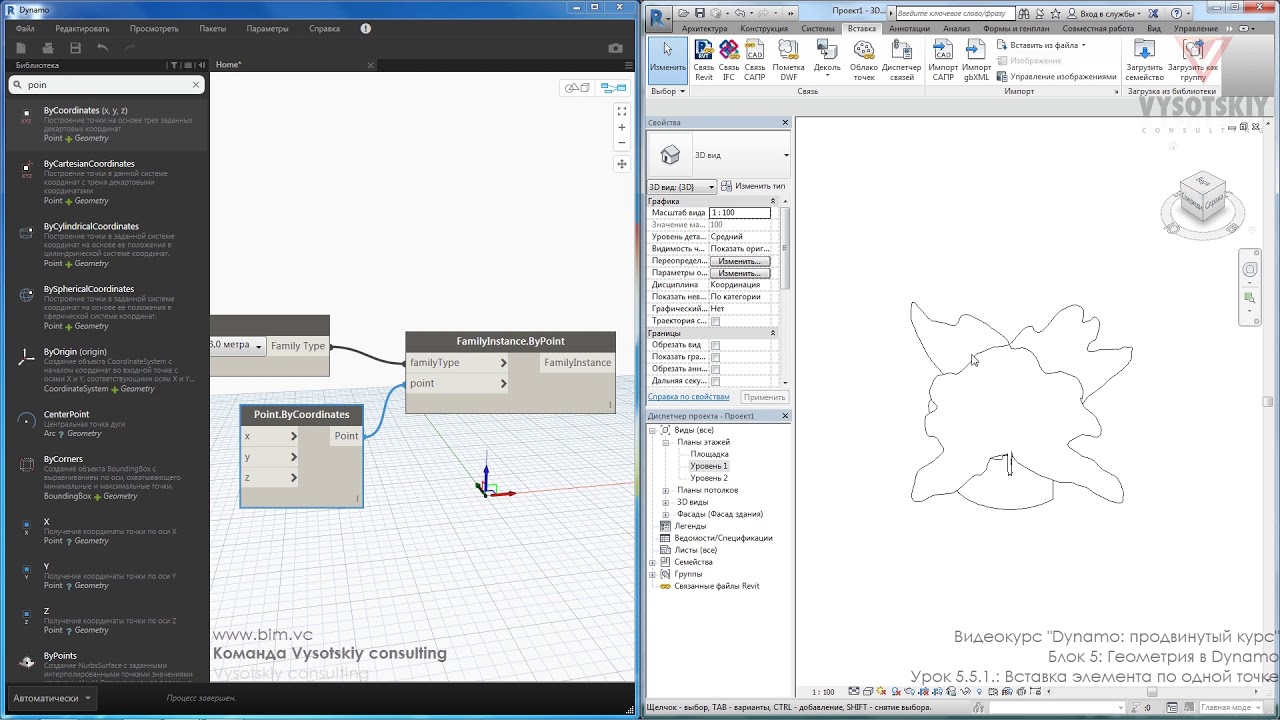Image resolution: width=1280 pixels, height=720 pixels.
Task: Click Import gbXML icon
Action: tap(976, 50)
